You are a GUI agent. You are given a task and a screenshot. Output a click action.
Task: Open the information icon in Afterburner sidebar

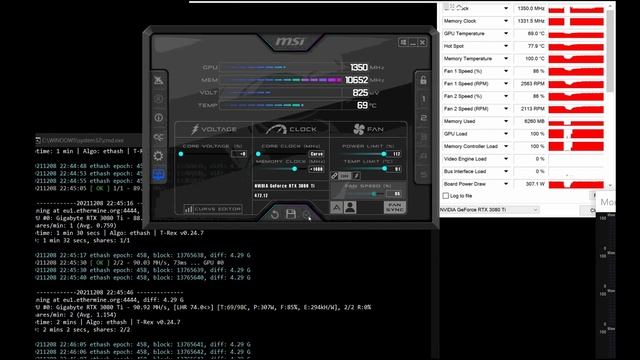(x=158, y=118)
